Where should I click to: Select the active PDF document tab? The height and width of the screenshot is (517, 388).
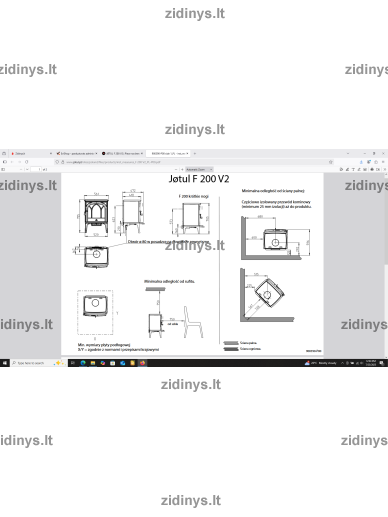coord(168,153)
